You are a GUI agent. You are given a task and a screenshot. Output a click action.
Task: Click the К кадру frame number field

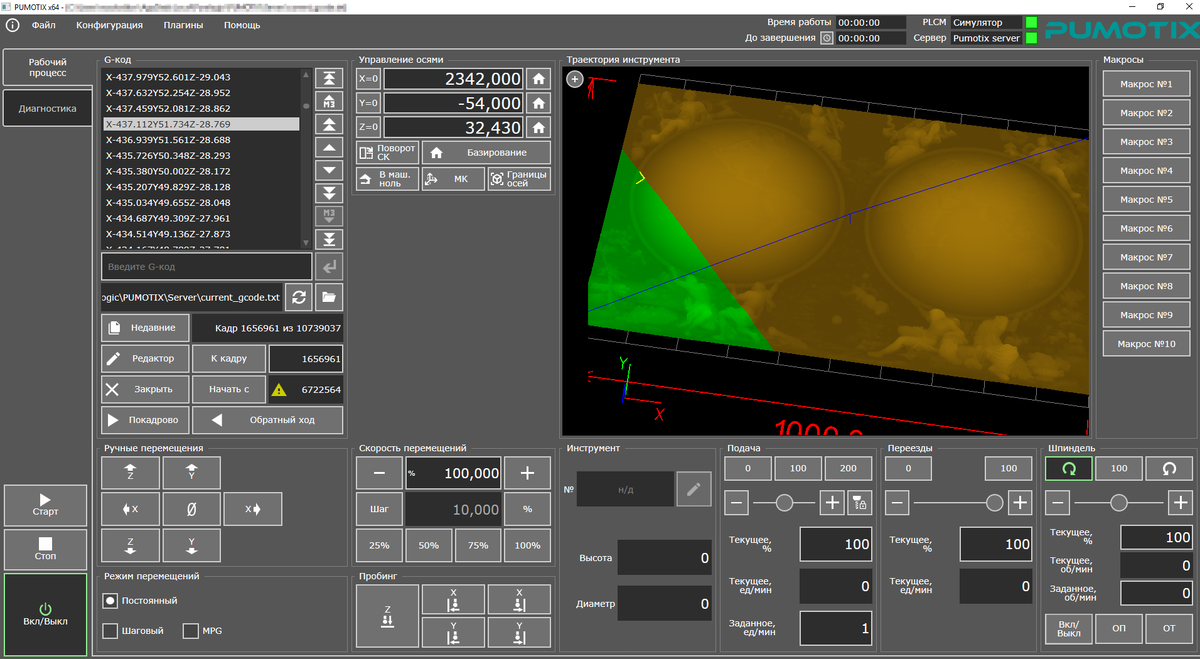click(x=306, y=359)
